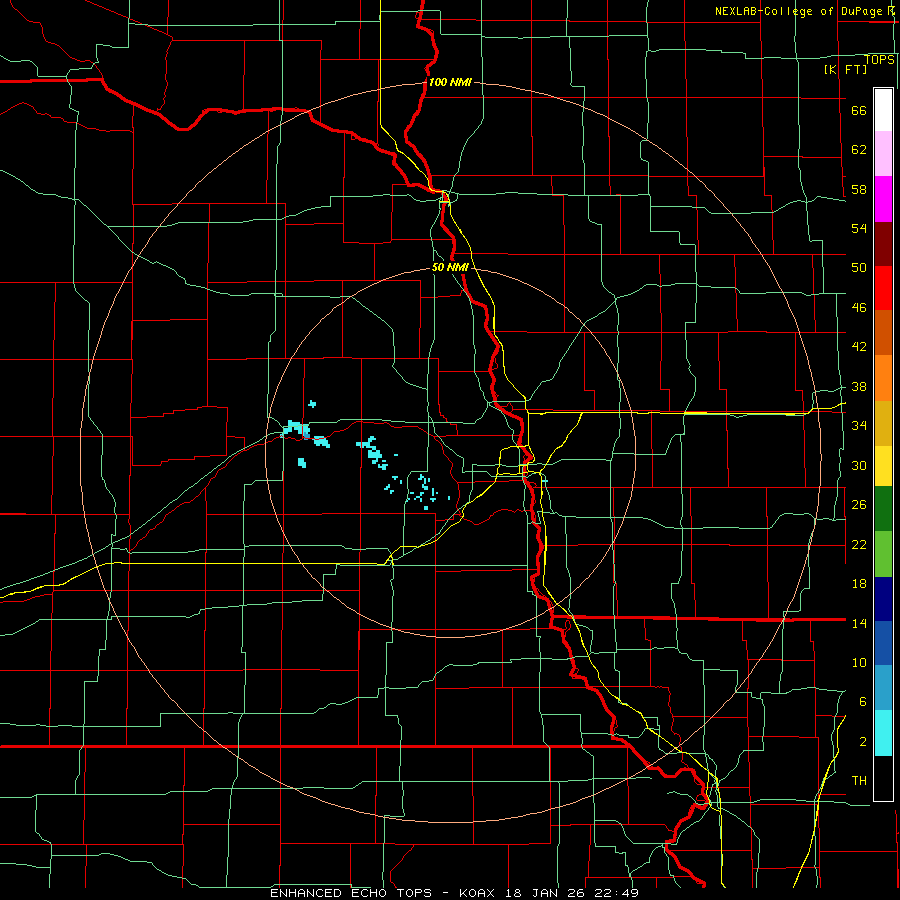
Task: Click the [K FT] units label
Action: point(845,69)
